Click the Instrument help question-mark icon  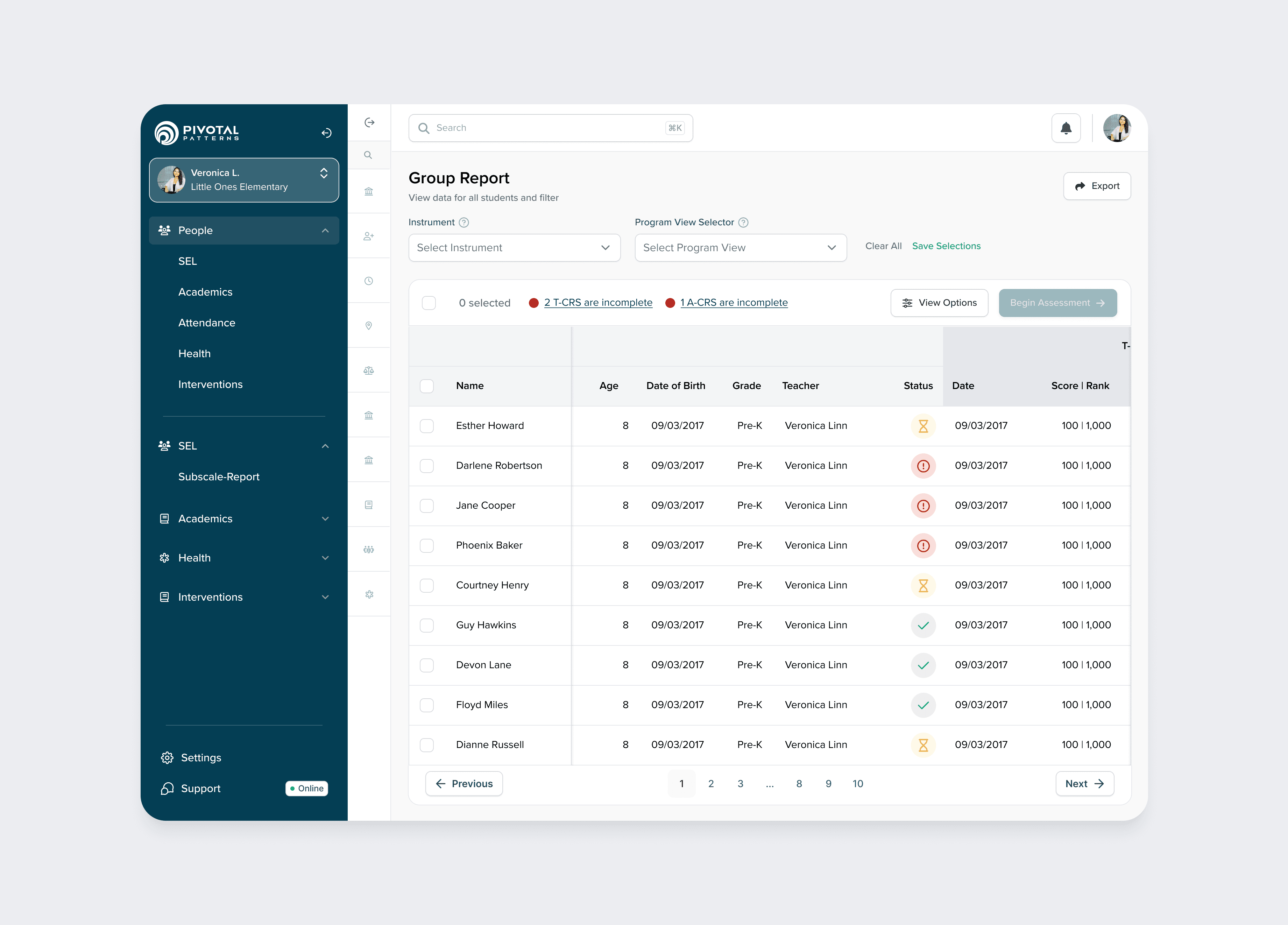tap(463, 223)
